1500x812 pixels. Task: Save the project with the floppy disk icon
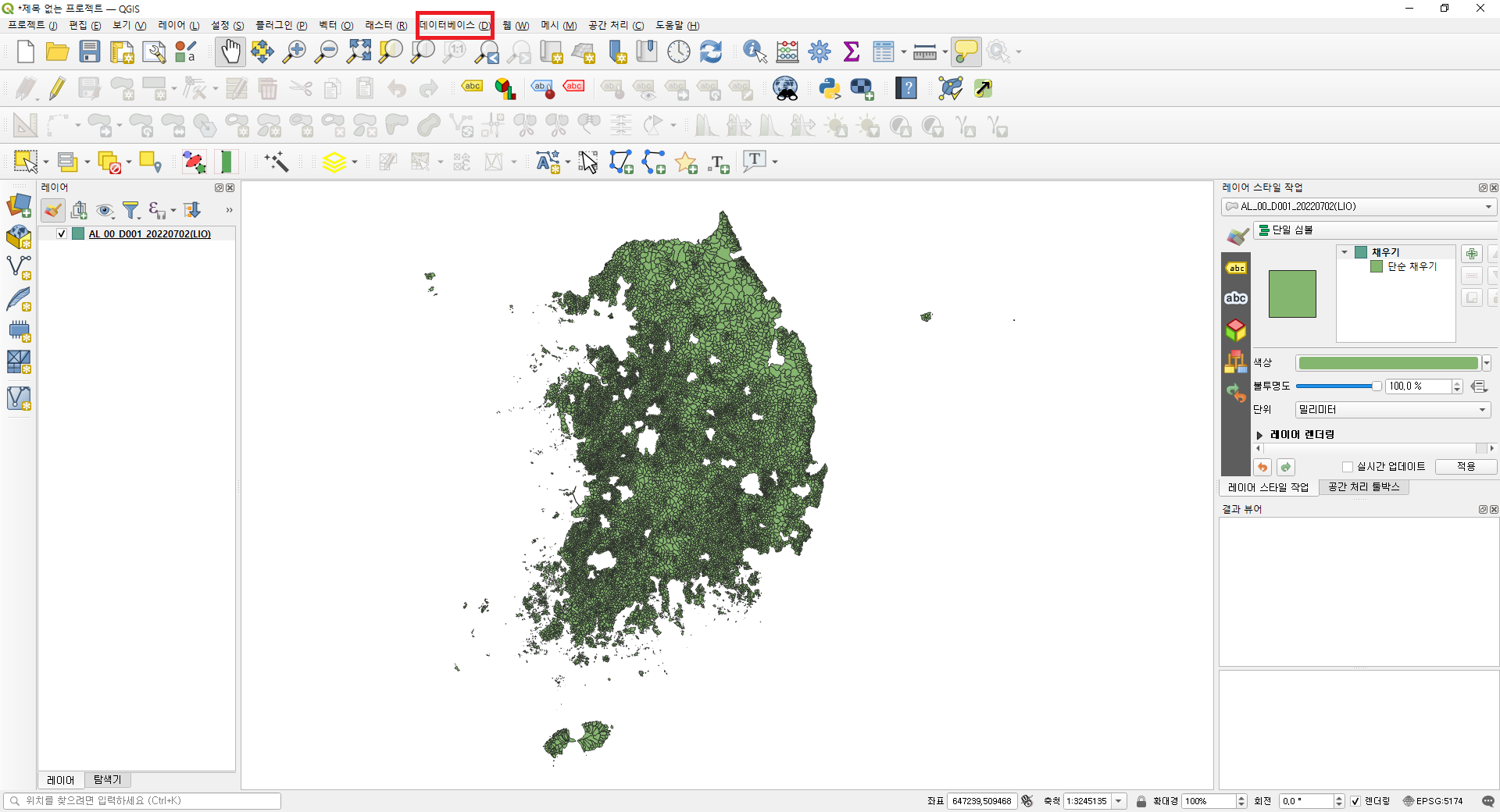coord(90,52)
